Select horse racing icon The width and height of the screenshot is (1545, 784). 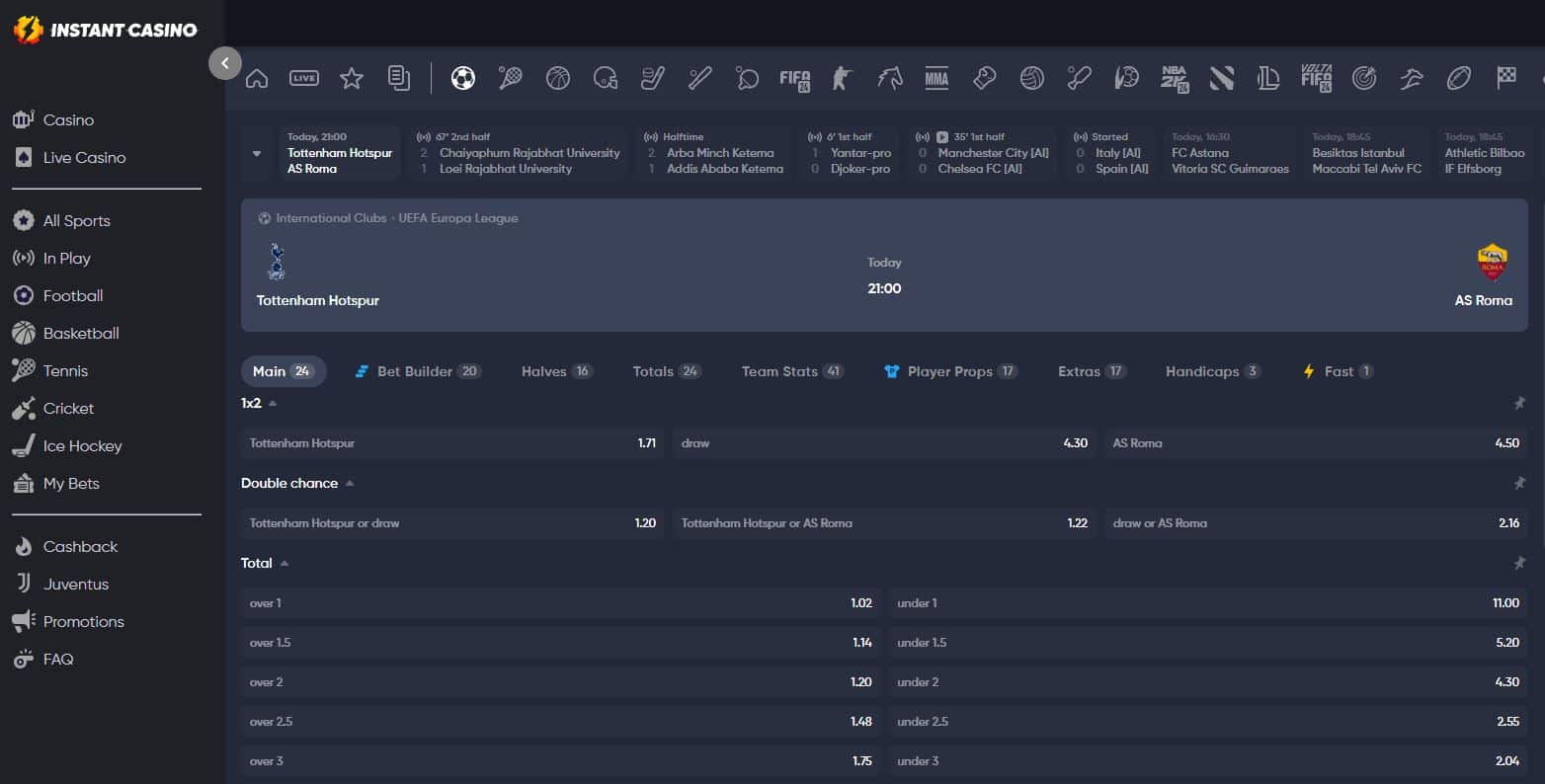[890, 78]
